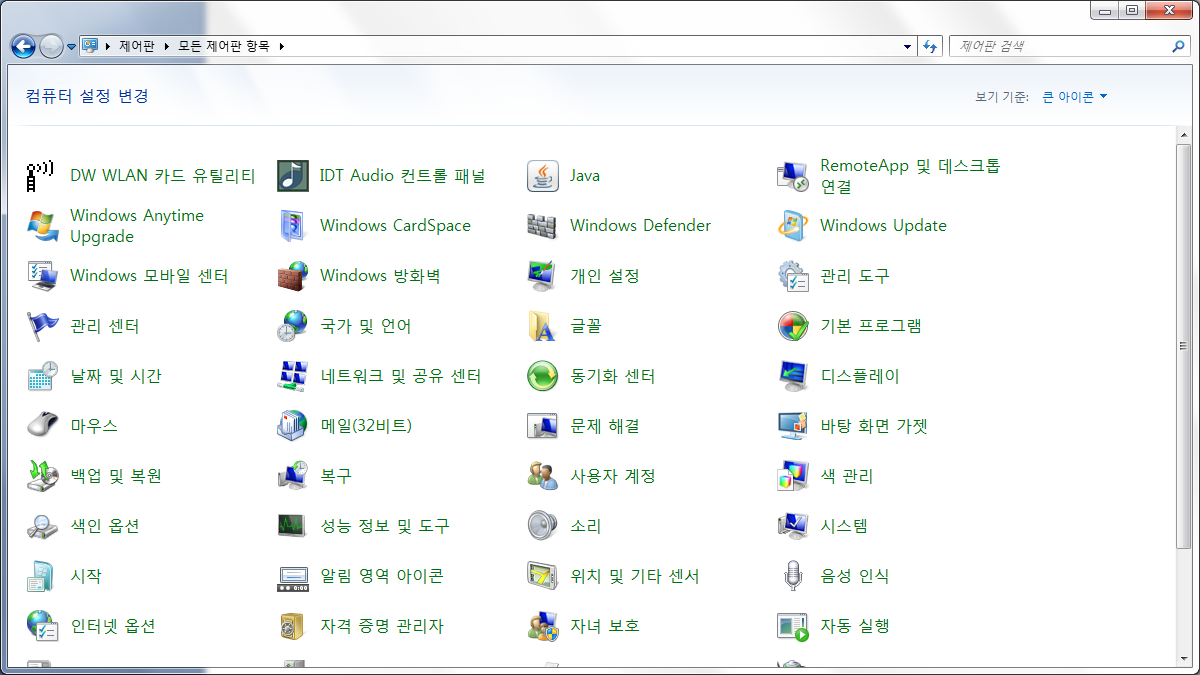Click the scrollbar down arrow
Screen dimensions: 1200x675
(x=1183, y=658)
